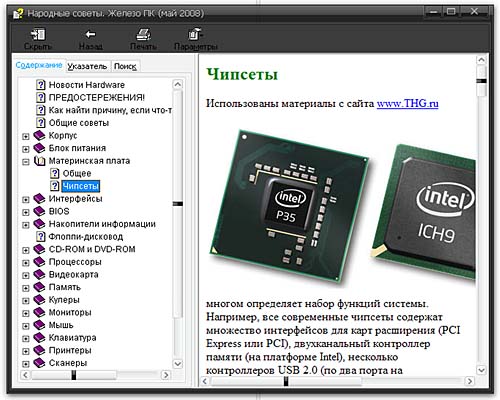Click the book icon beside Клавиатура

point(39,338)
